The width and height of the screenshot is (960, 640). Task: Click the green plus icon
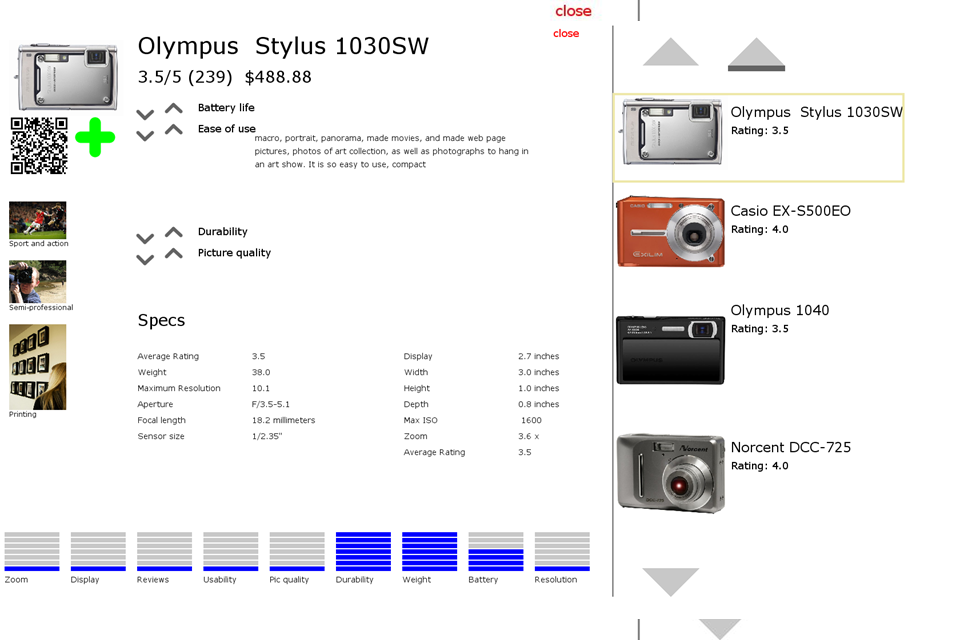95,138
